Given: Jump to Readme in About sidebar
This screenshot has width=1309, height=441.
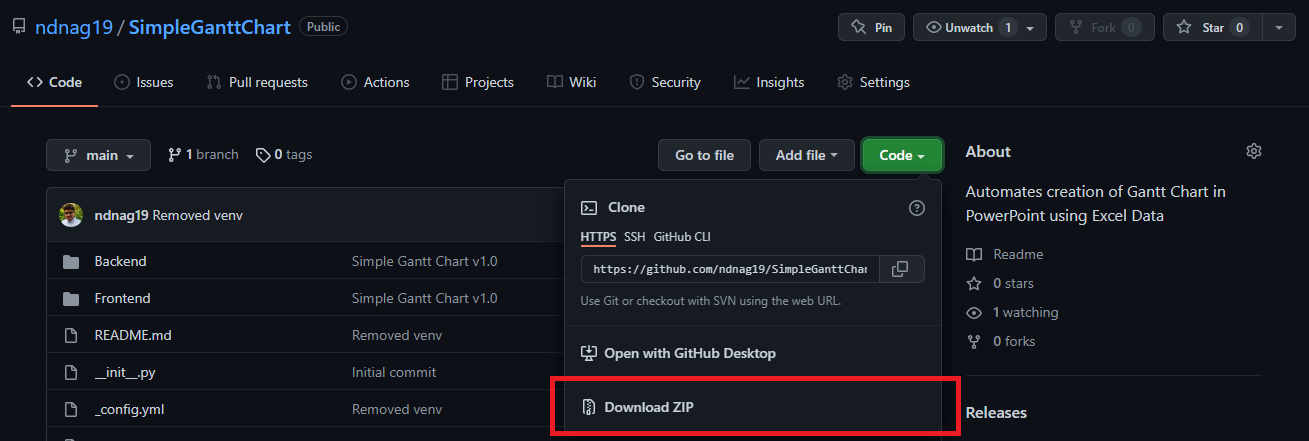Looking at the screenshot, I should click(1005, 254).
